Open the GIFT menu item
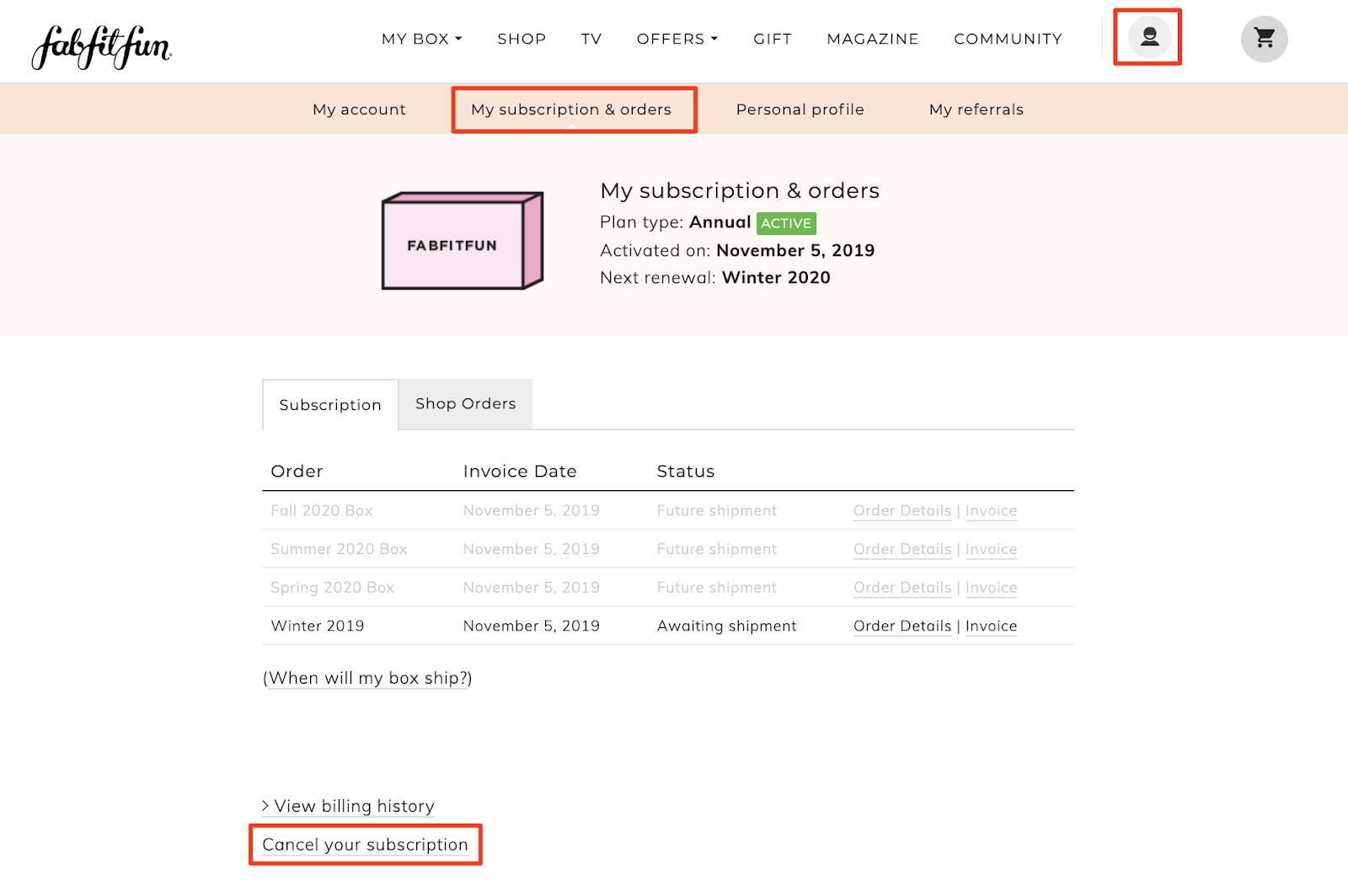Viewport: 1348px width, 896px height. (773, 39)
